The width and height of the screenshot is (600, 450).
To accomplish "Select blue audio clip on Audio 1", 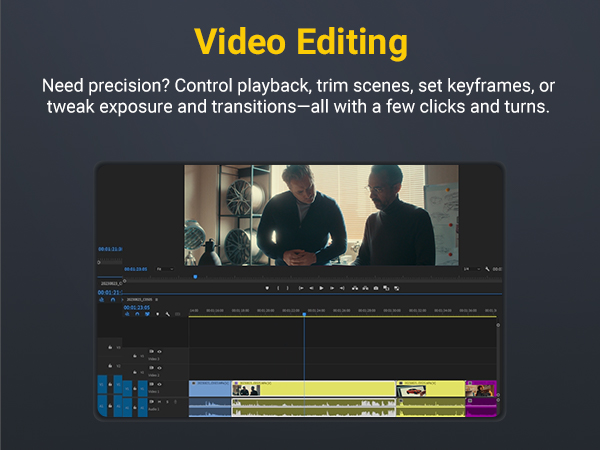I will pyautogui.click(x=210, y=407).
